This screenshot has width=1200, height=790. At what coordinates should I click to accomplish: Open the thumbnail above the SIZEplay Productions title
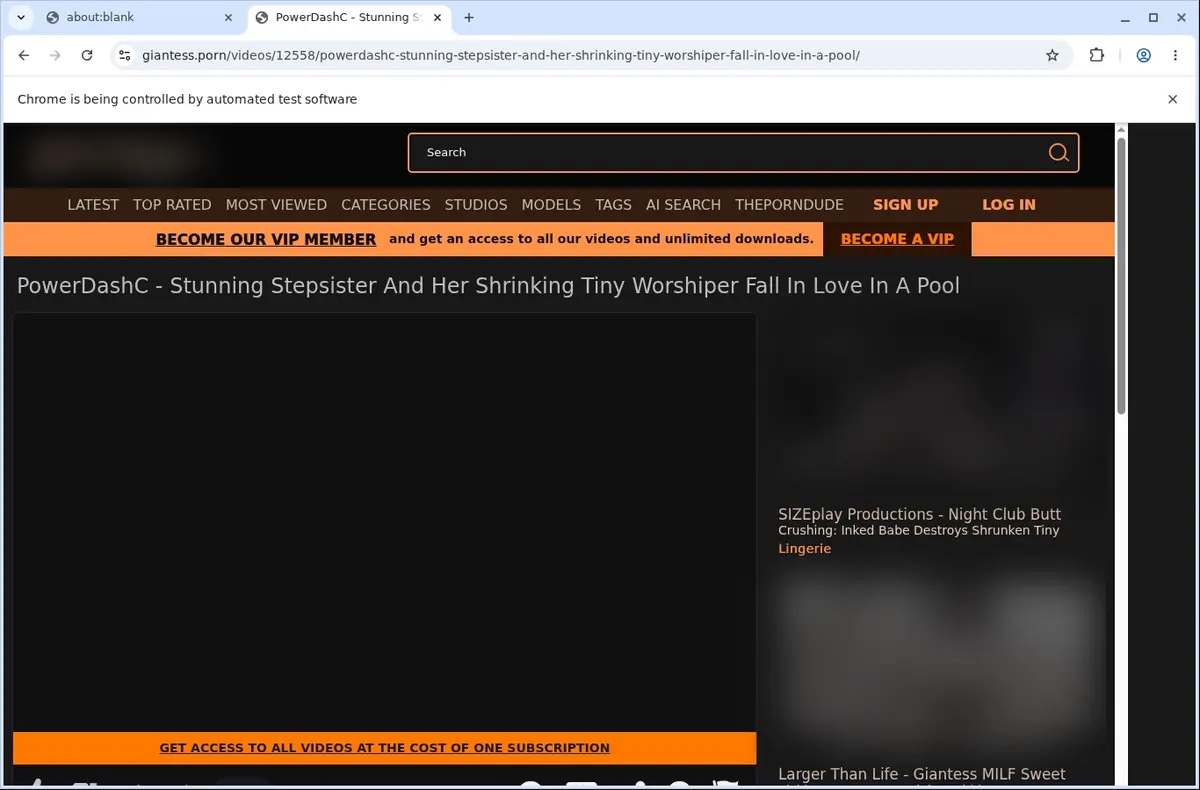pos(941,404)
